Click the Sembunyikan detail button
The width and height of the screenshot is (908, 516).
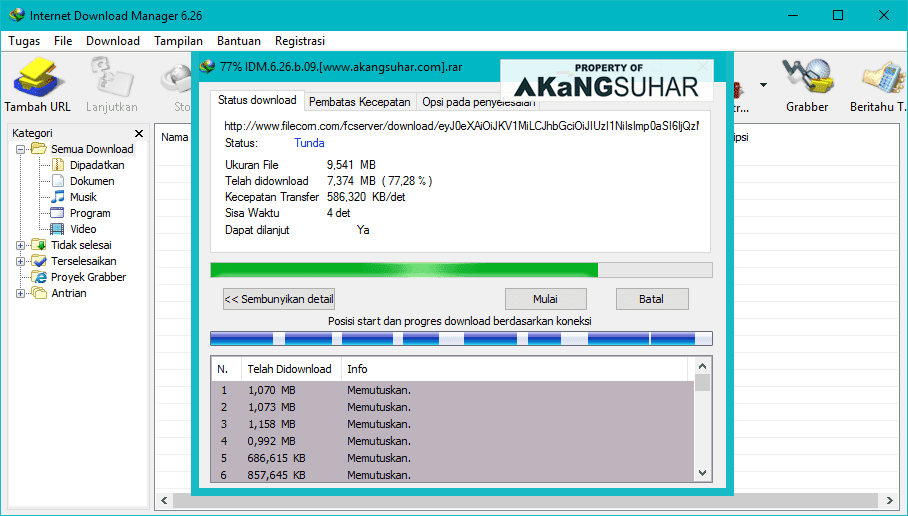[279, 299]
